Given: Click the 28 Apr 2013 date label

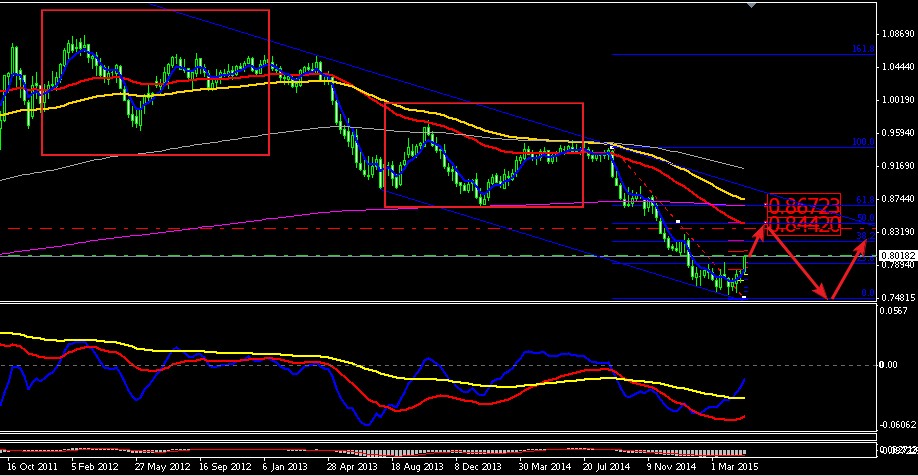Looking at the screenshot, I should pyautogui.click(x=352, y=467).
